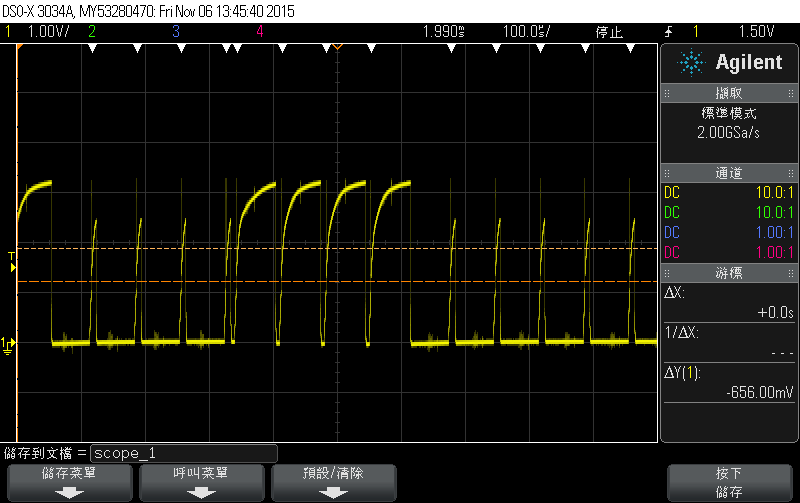Select the trigger level T marker

(12, 262)
